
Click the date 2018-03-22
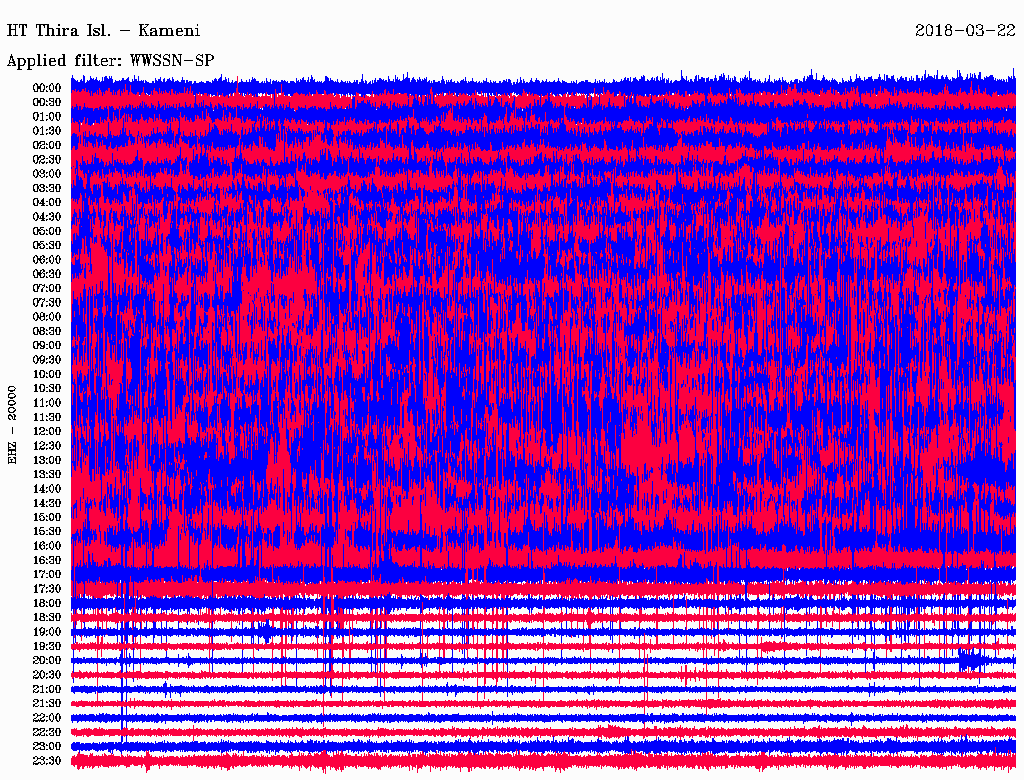click(x=965, y=31)
